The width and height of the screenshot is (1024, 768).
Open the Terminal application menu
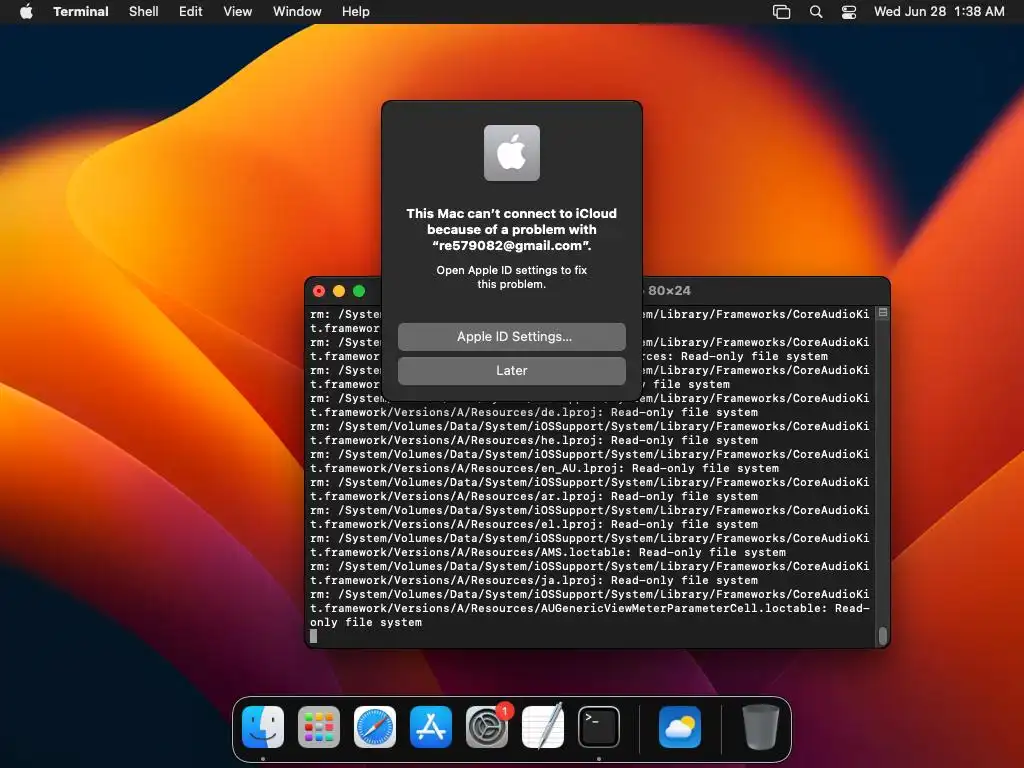(81, 12)
